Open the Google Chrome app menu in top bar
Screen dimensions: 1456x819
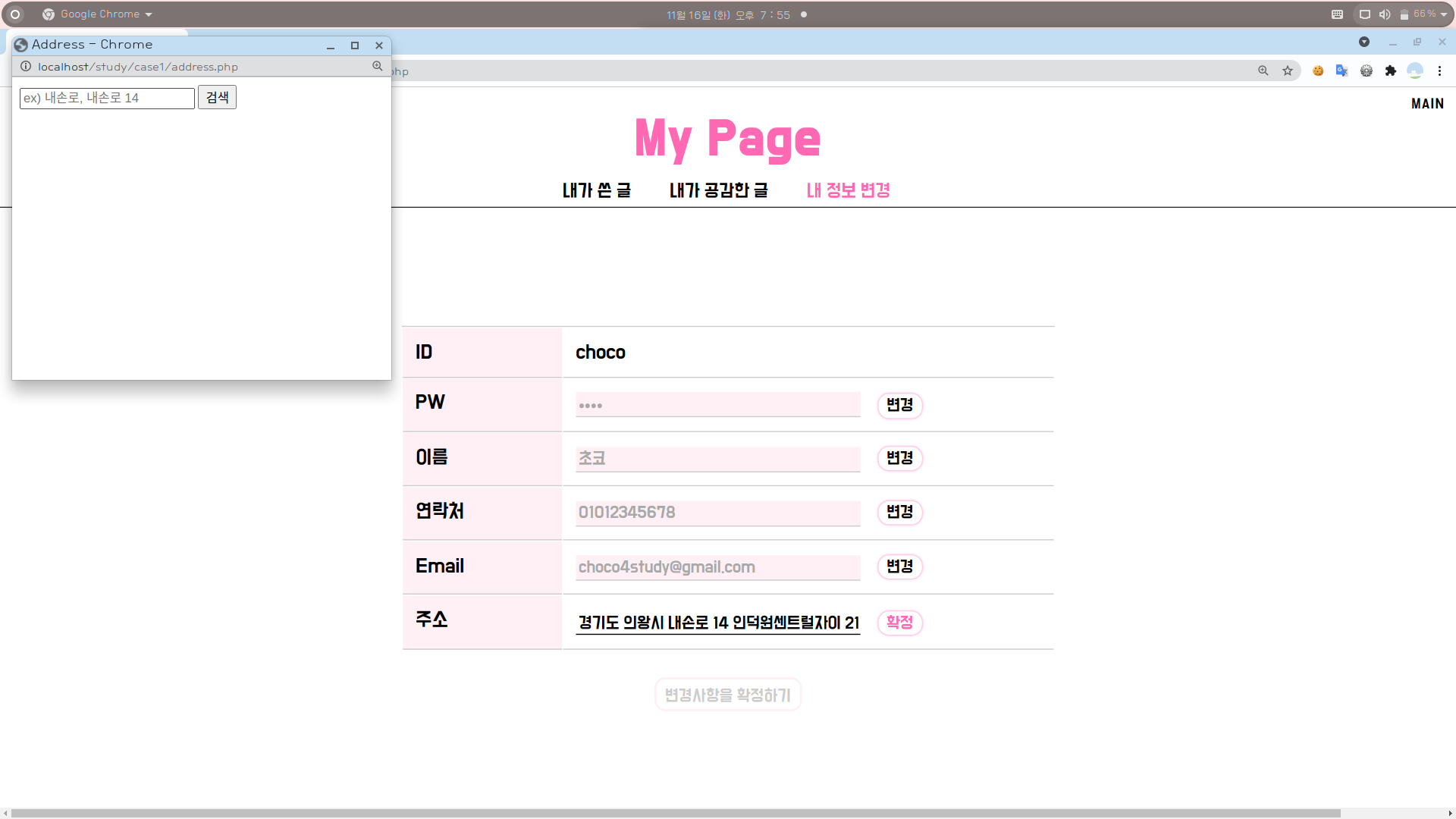pyautogui.click(x=99, y=14)
